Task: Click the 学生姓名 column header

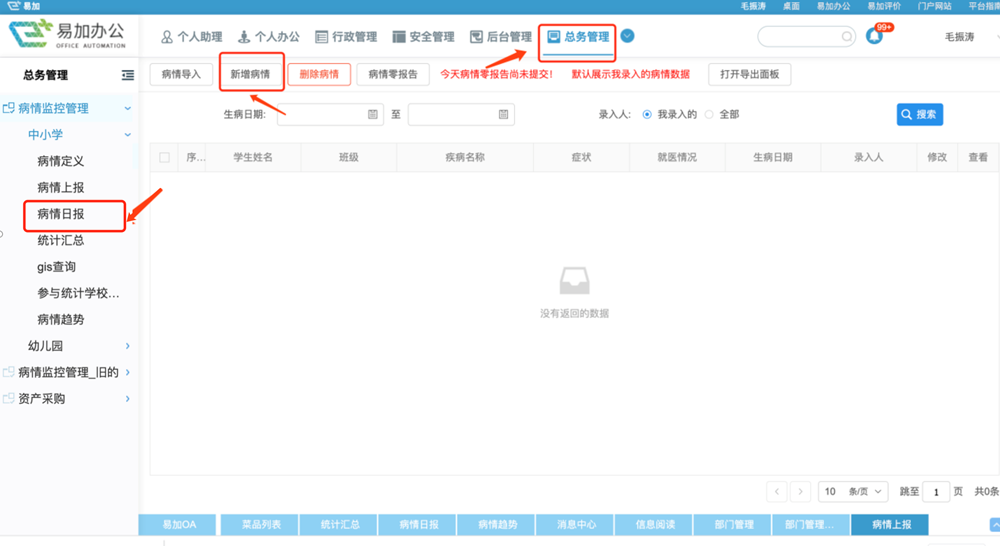Action: pos(253,157)
